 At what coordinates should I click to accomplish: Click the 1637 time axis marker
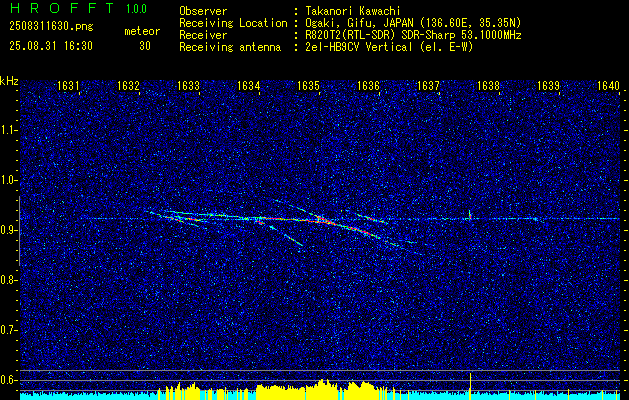[x=428, y=85]
